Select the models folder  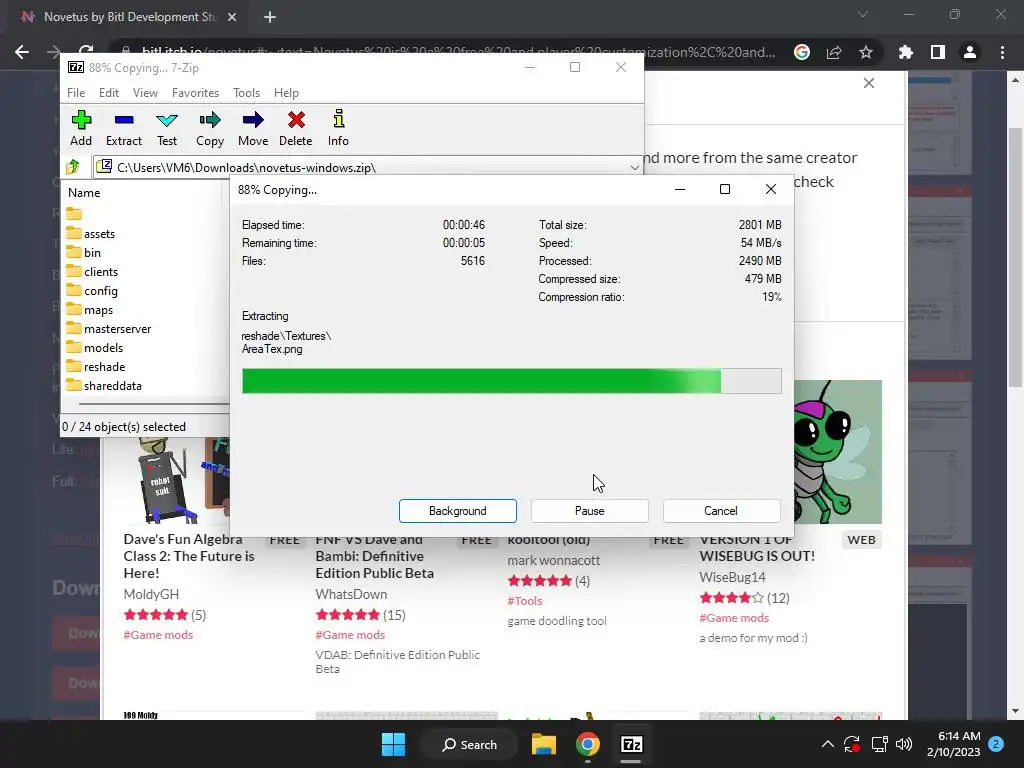[95, 347]
